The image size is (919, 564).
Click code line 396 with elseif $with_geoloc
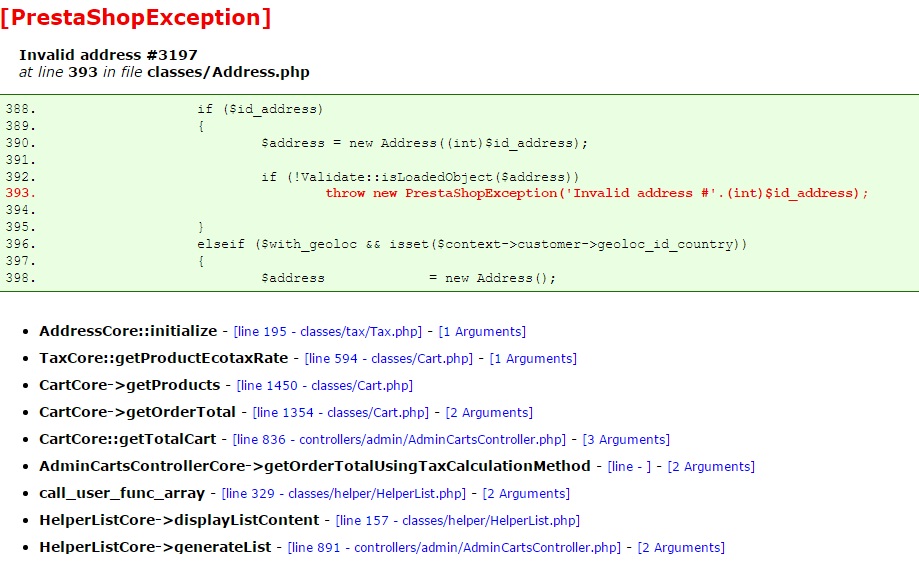click(472, 244)
